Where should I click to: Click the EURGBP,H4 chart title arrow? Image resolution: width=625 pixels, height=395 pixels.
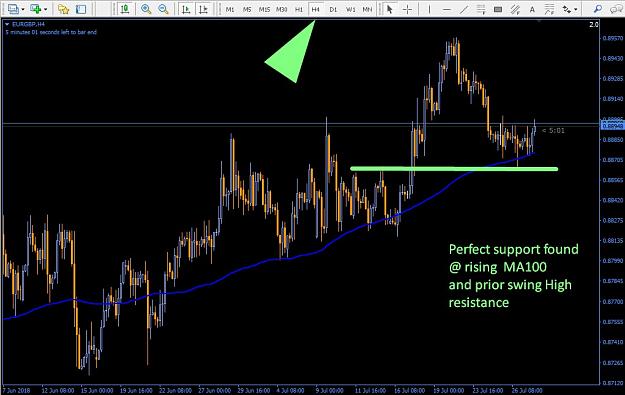pos(7,25)
